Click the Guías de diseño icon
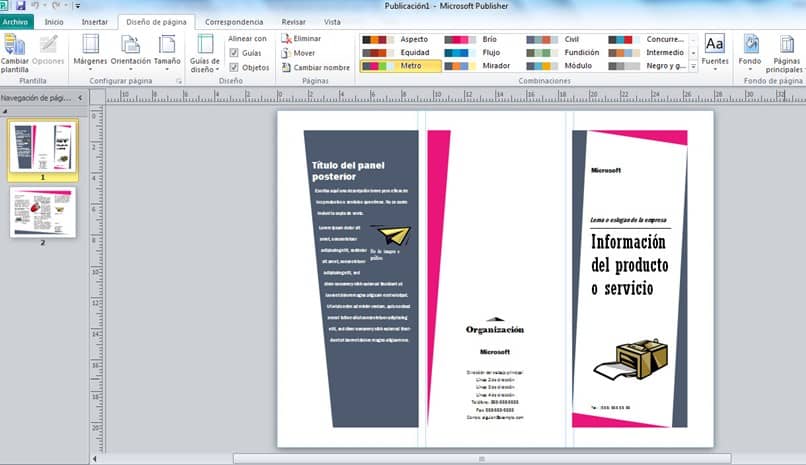This screenshot has height=465, width=806. coord(205,44)
